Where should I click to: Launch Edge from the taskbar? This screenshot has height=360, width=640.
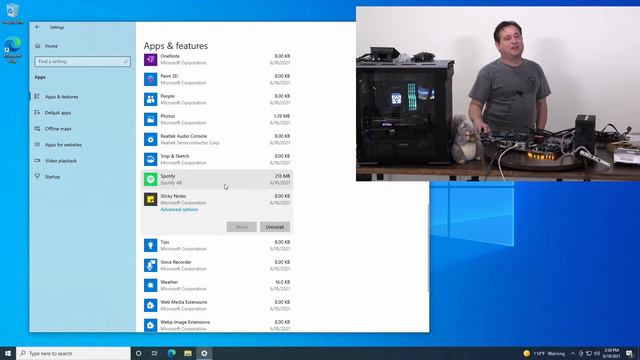click(171, 353)
